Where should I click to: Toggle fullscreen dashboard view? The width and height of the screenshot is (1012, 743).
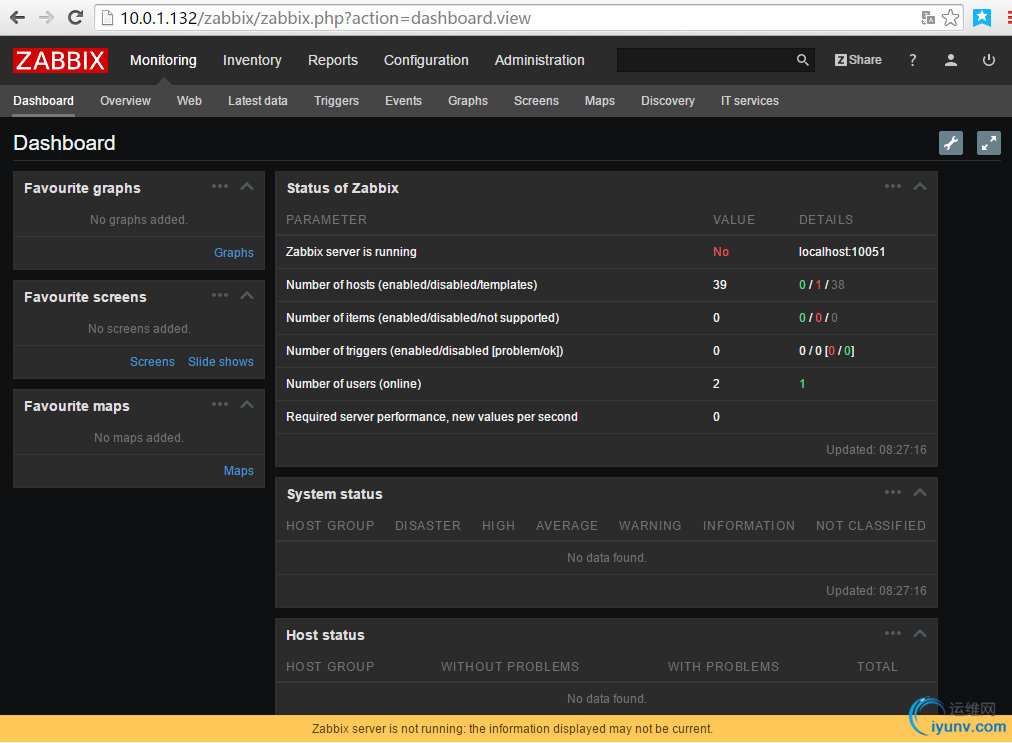coord(988,143)
